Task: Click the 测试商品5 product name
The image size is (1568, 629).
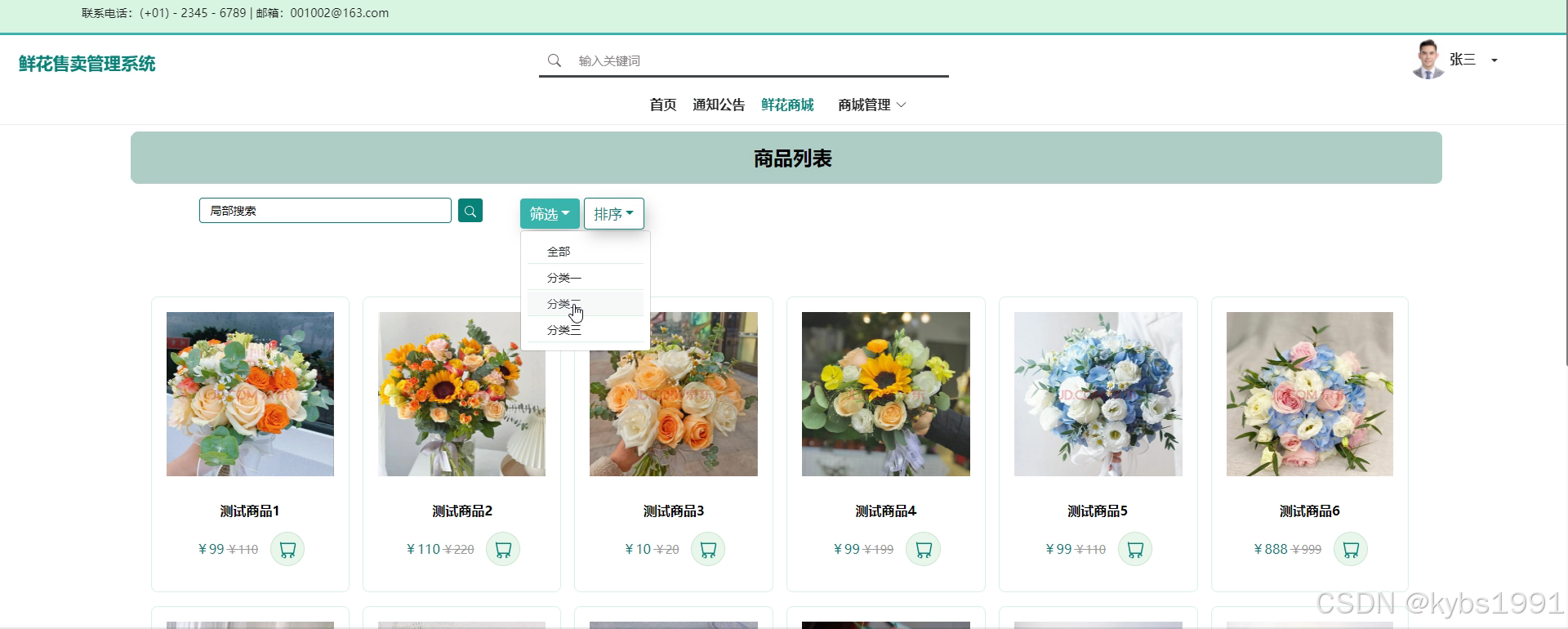Action: tap(1098, 511)
